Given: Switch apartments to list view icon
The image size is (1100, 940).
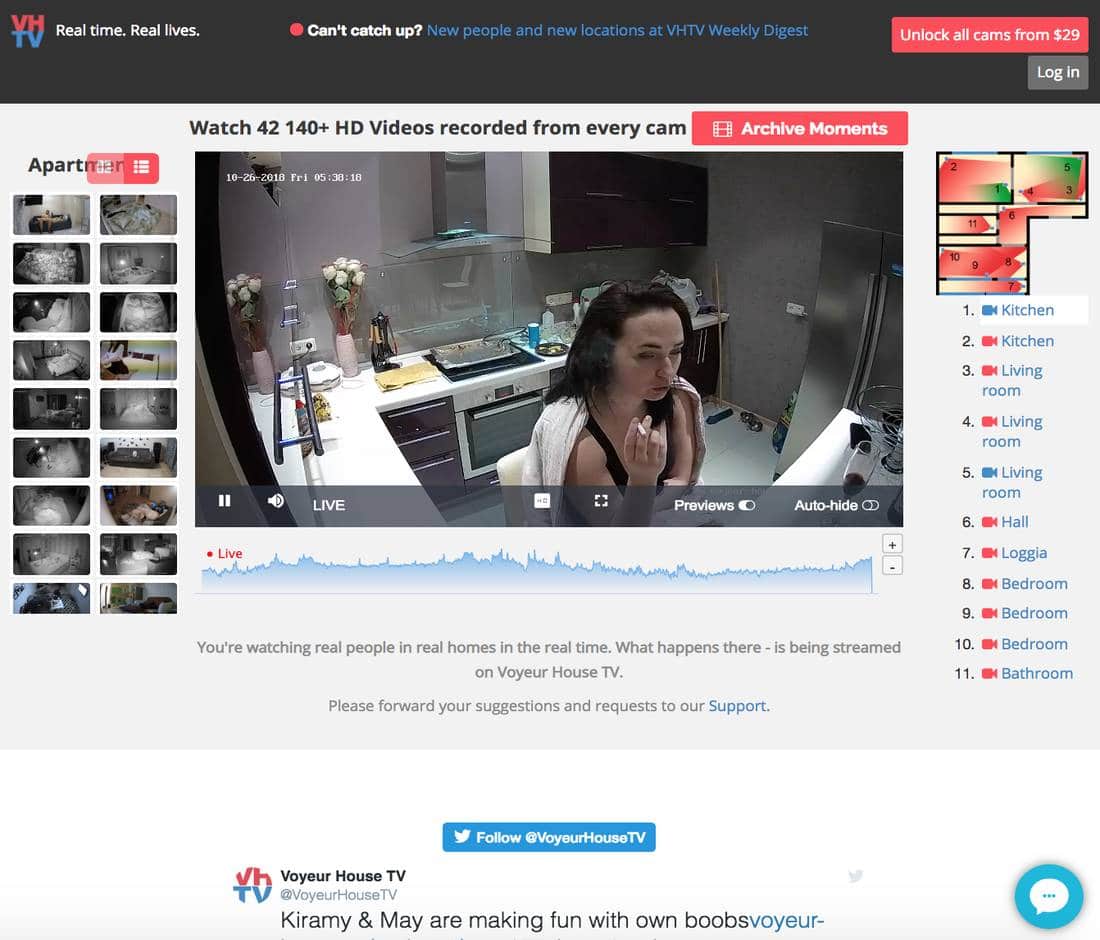Looking at the screenshot, I should click(141, 167).
